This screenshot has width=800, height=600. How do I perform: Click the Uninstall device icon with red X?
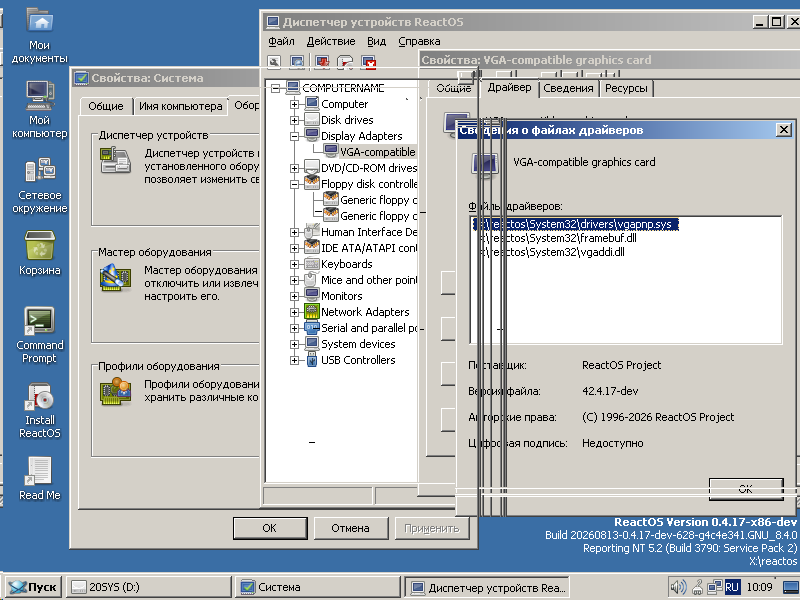click(369, 62)
